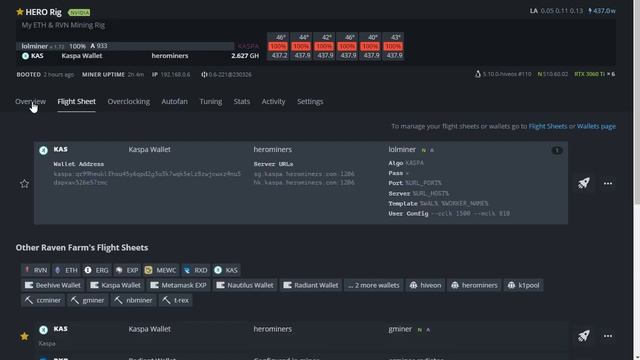The image size is (640, 360).
Task: Filter by Kaspa Wallet tag
Action: [116, 285]
